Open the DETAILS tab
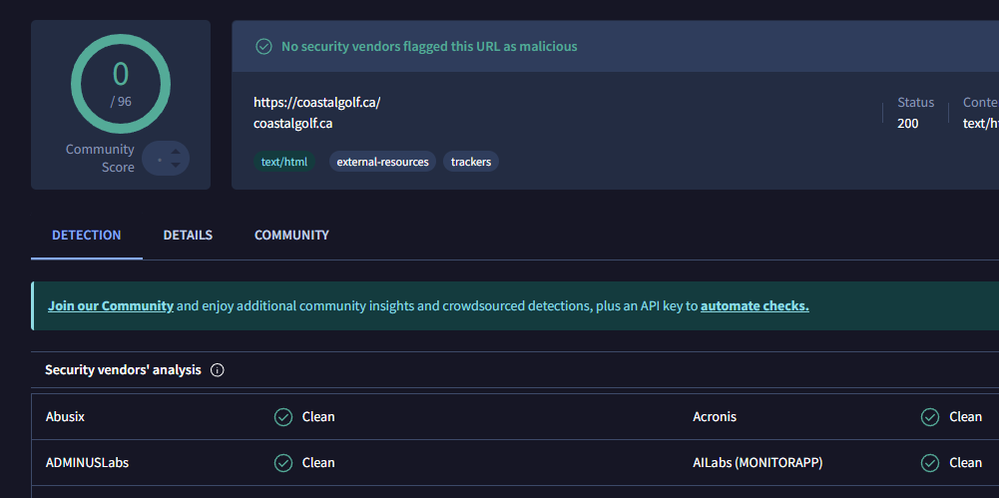999x498 pixels. (188, 235)
